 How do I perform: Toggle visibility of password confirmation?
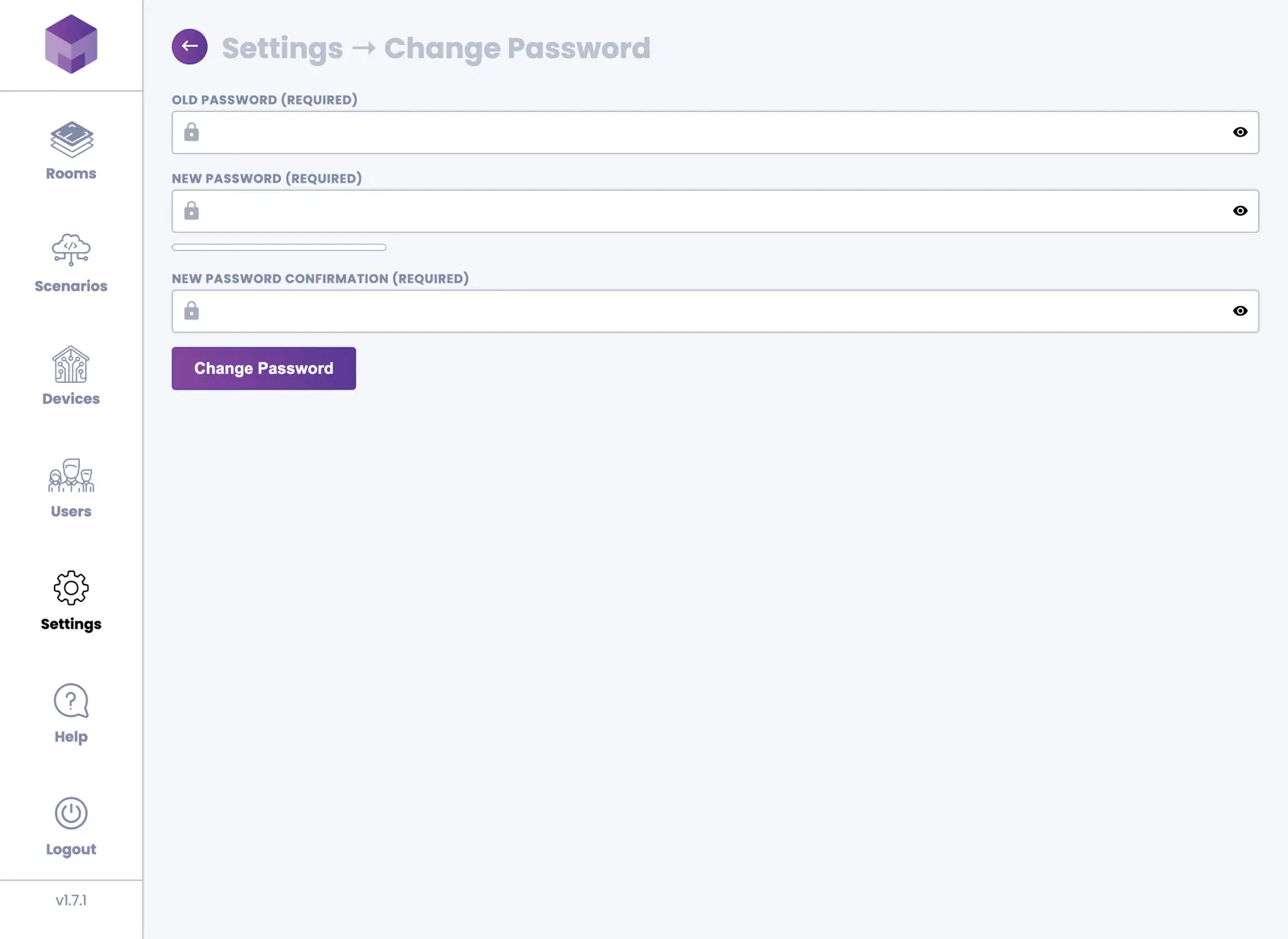[x=1240, y=311]
